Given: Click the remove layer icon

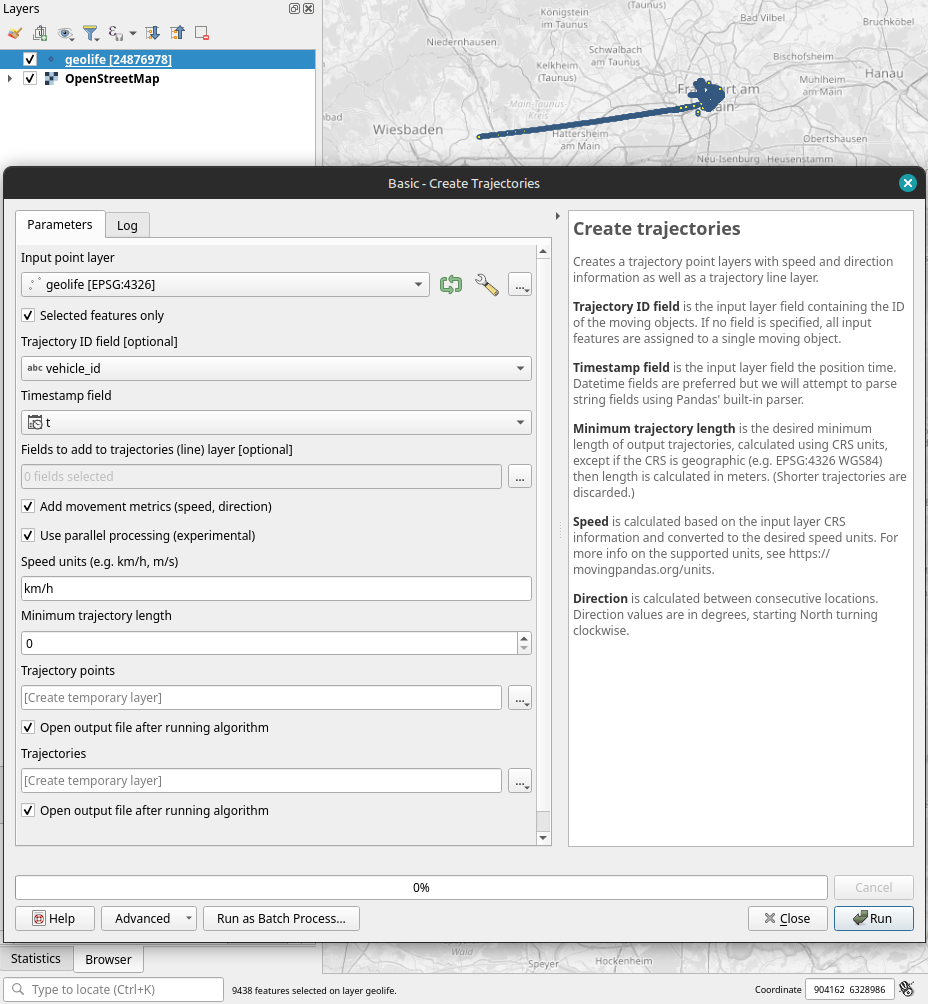Looking at the screenshot, I should coord(202,33).
